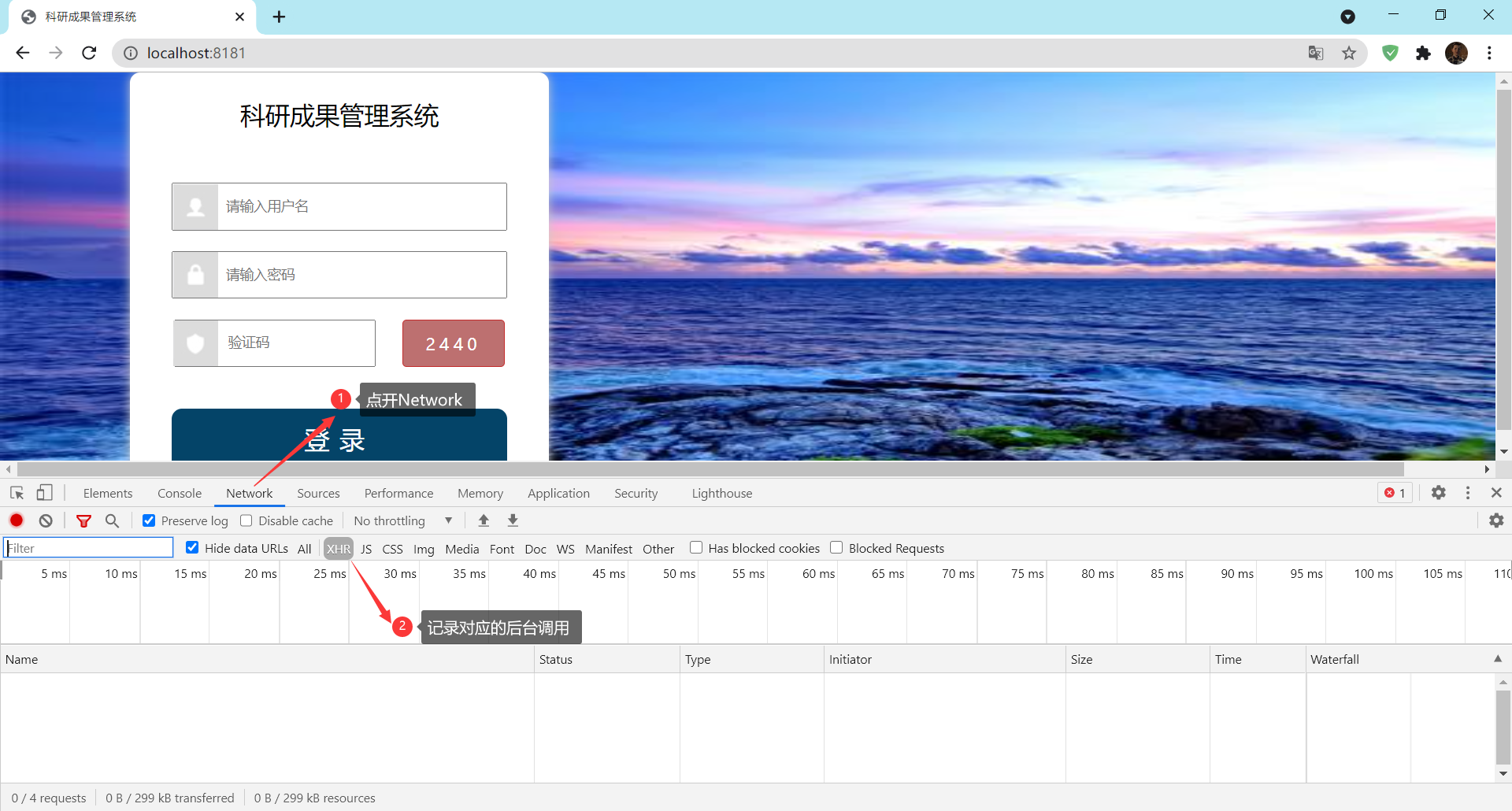This screenshot has height=811, width=1512.
Task: Filter requests by Manifest type
Action: 609,549
